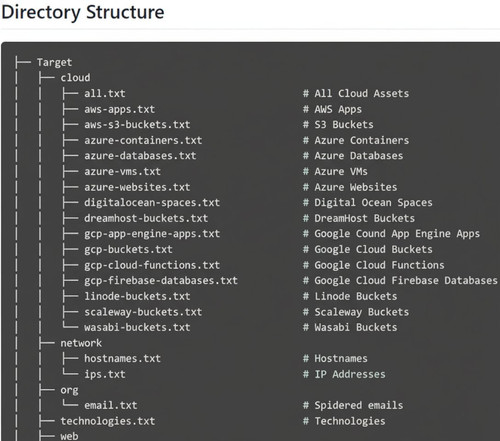Click the '# Google Cloud Buckets' comment

coord(367,249)
